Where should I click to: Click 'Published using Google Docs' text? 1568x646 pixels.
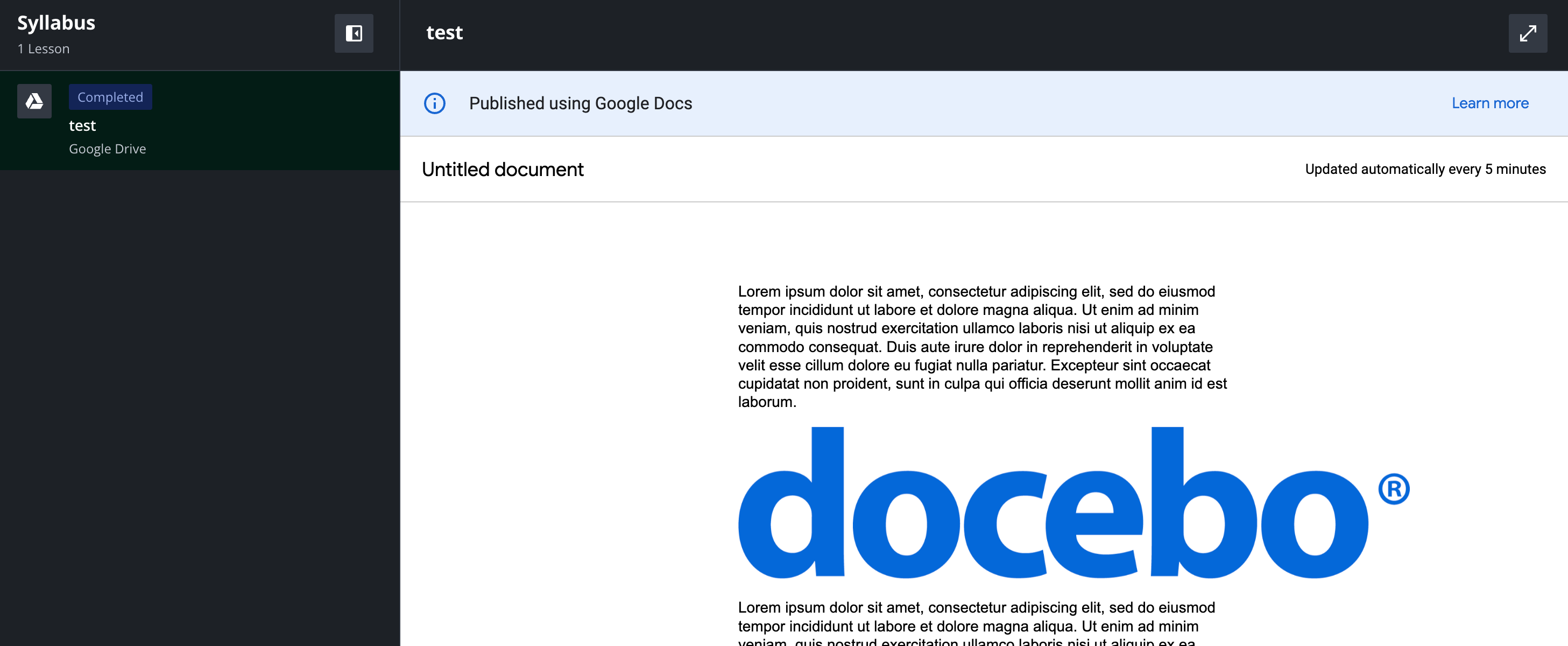tap(580, 103)
